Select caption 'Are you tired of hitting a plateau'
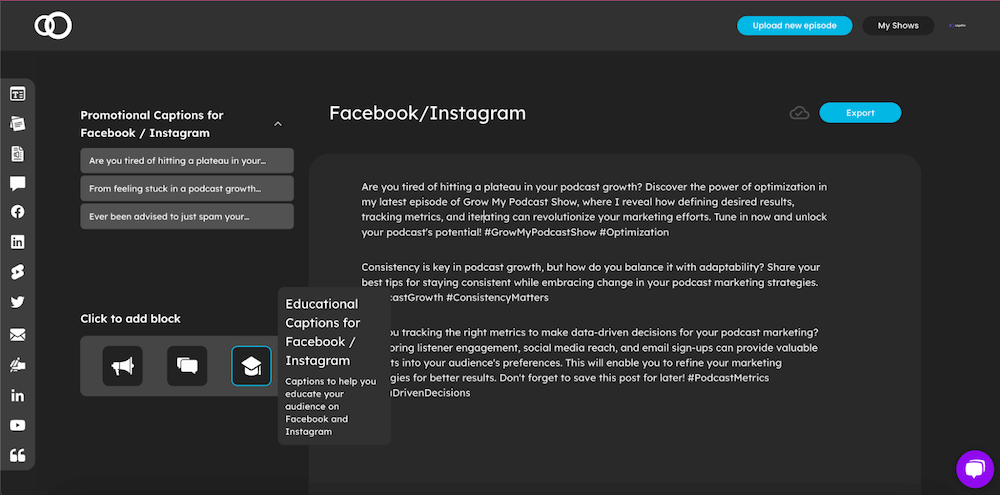Image resolution: width=1000 pixels, height=495 pixels. (x=187, y=161)
